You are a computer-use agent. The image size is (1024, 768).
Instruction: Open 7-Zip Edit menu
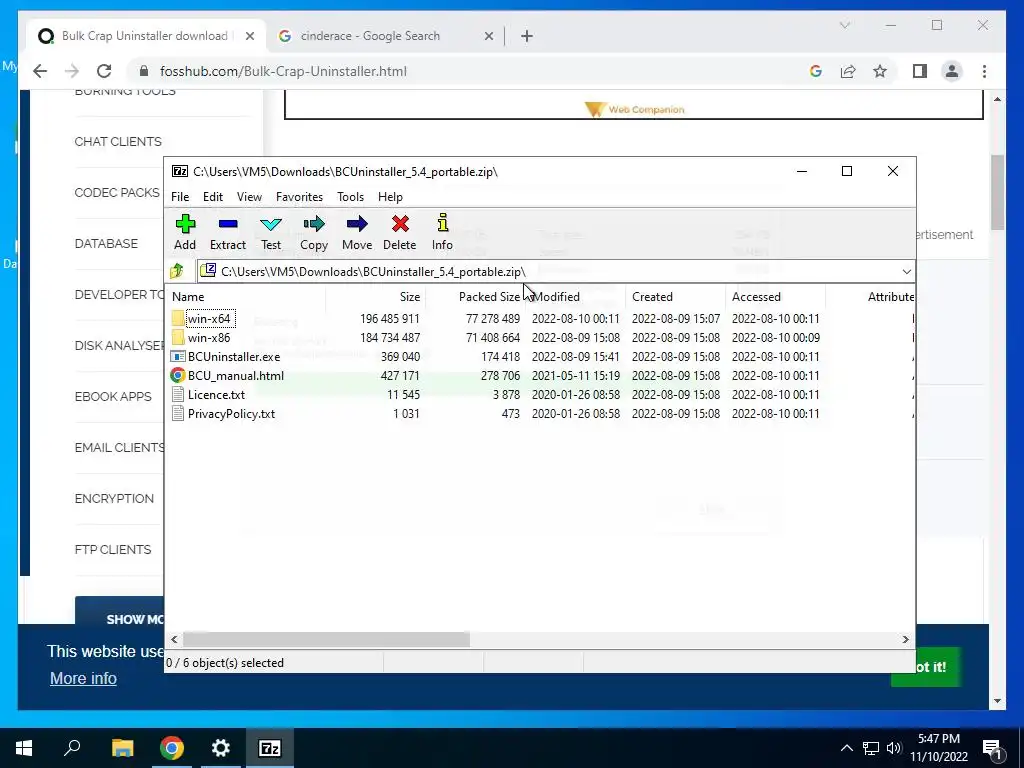pyautogui.click(x=213, y=197)
